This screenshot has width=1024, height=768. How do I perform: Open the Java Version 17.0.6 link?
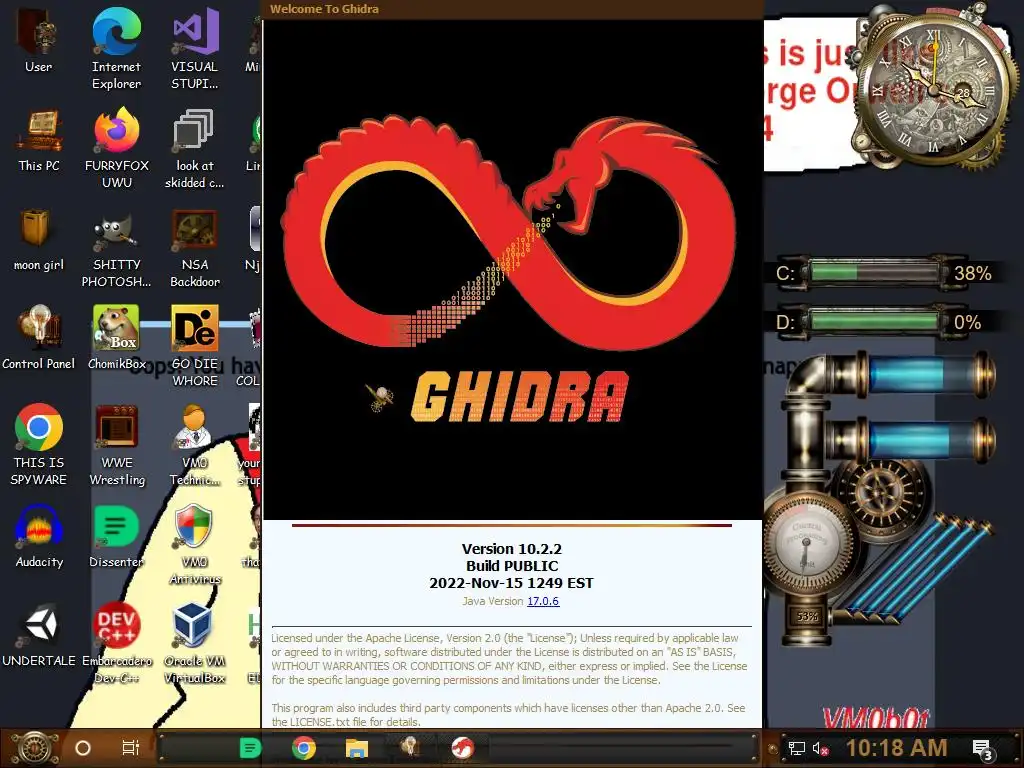(x=543, y=601)
